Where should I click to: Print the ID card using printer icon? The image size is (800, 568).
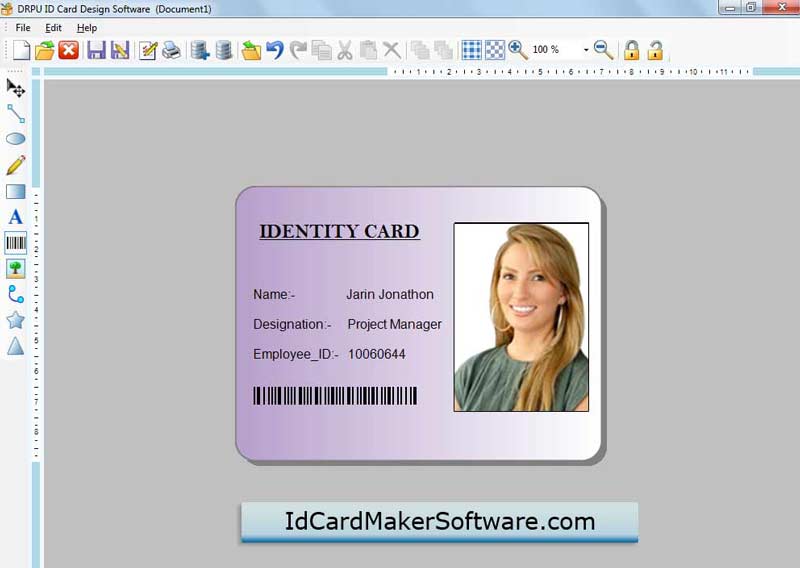pos(171,50)
